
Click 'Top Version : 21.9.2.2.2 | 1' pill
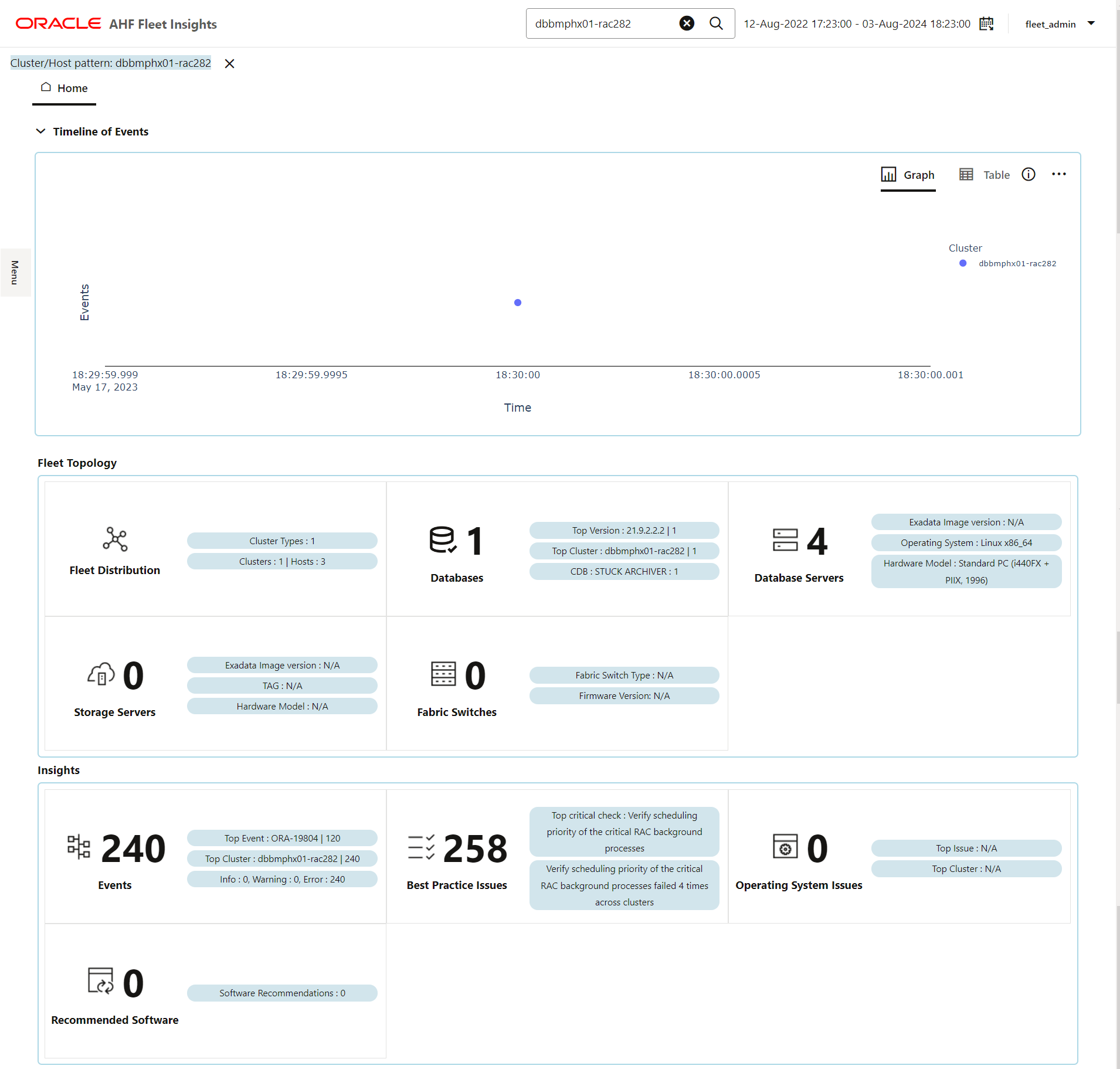(624, 530)
